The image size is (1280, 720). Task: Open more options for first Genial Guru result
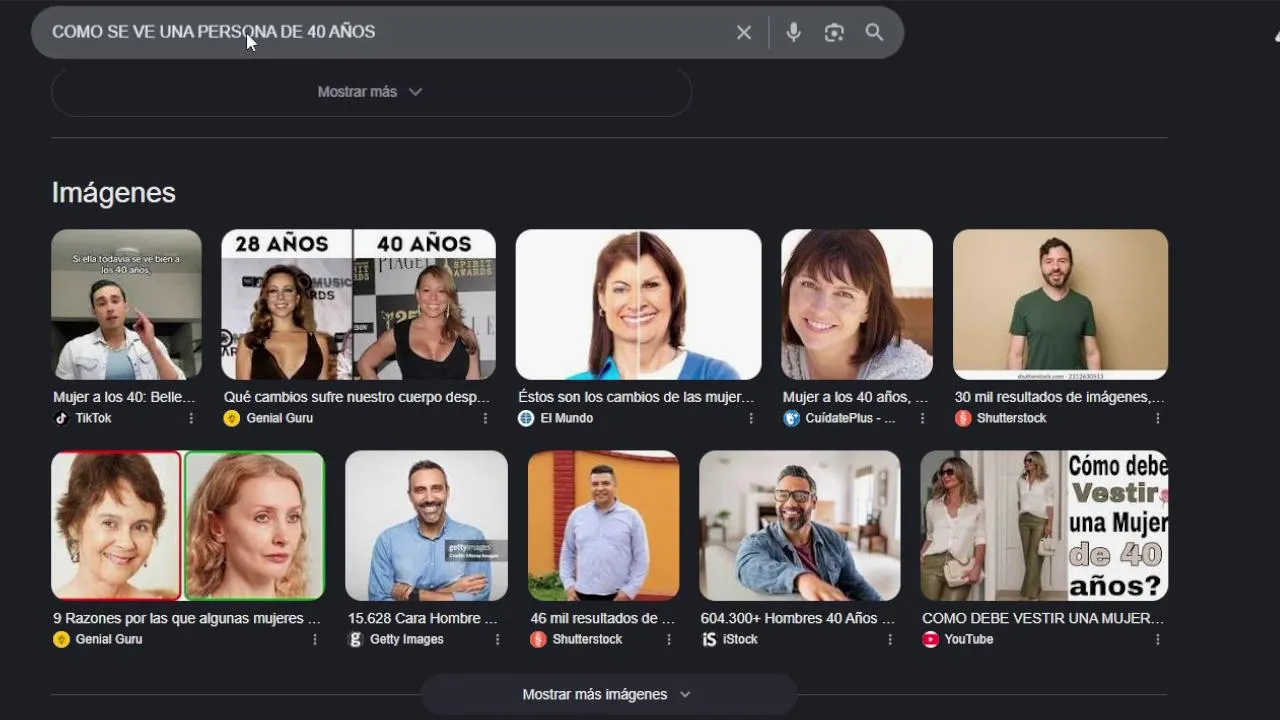[485, 418]
